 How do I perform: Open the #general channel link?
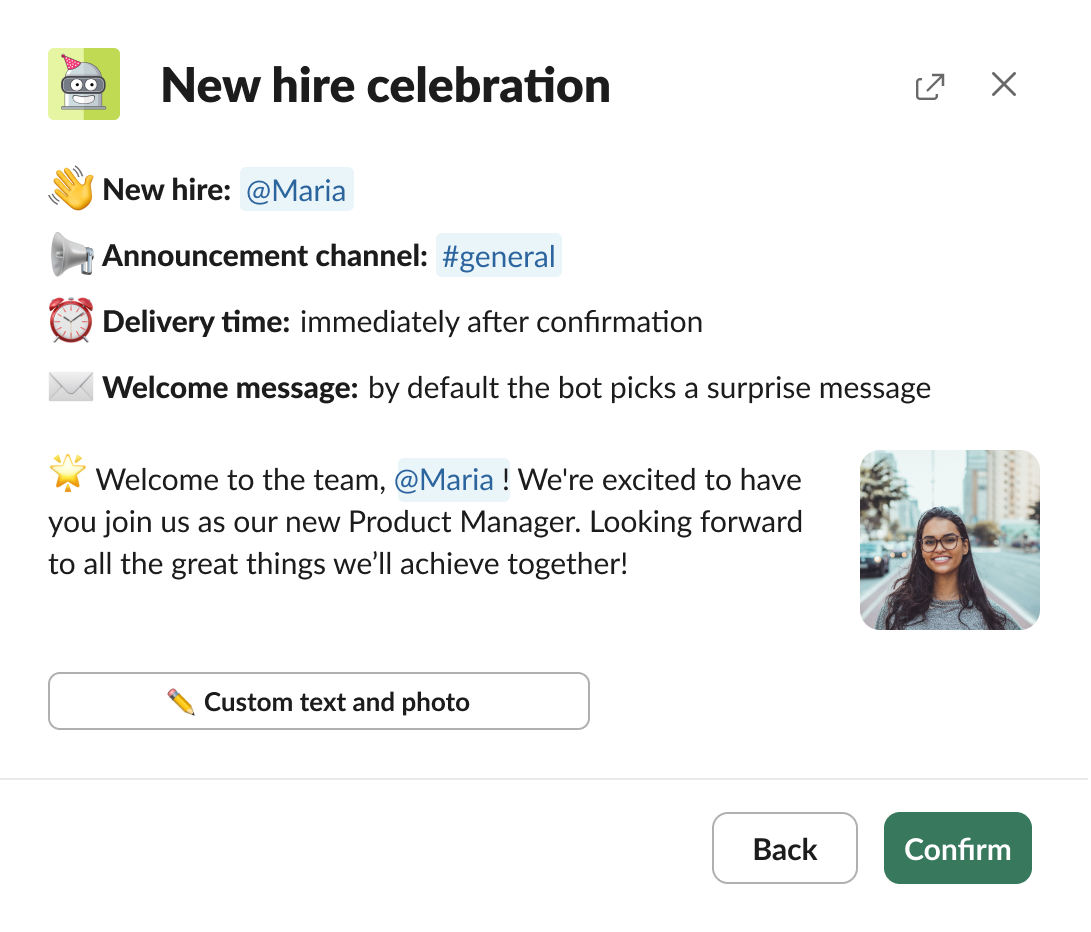point(499,255)
